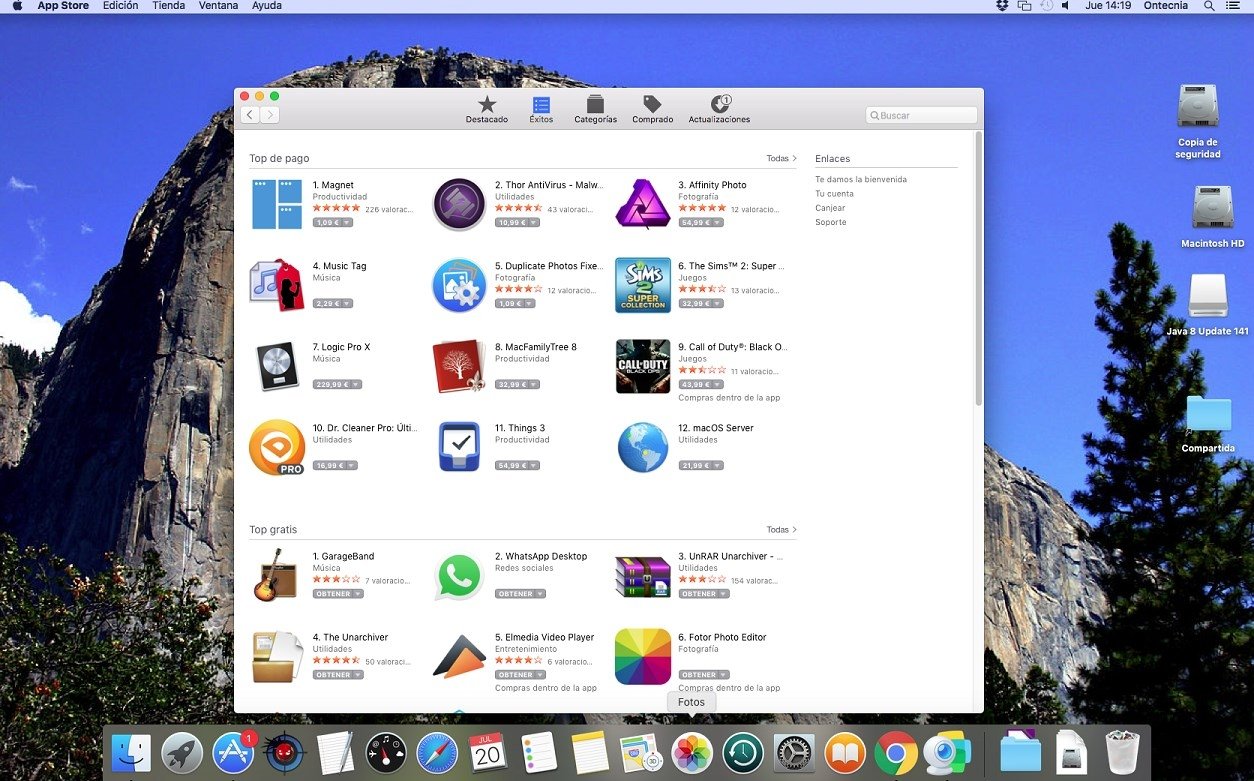
Task: Open the Soporte link under Enlaces
Action: click(x=830, y=222)
